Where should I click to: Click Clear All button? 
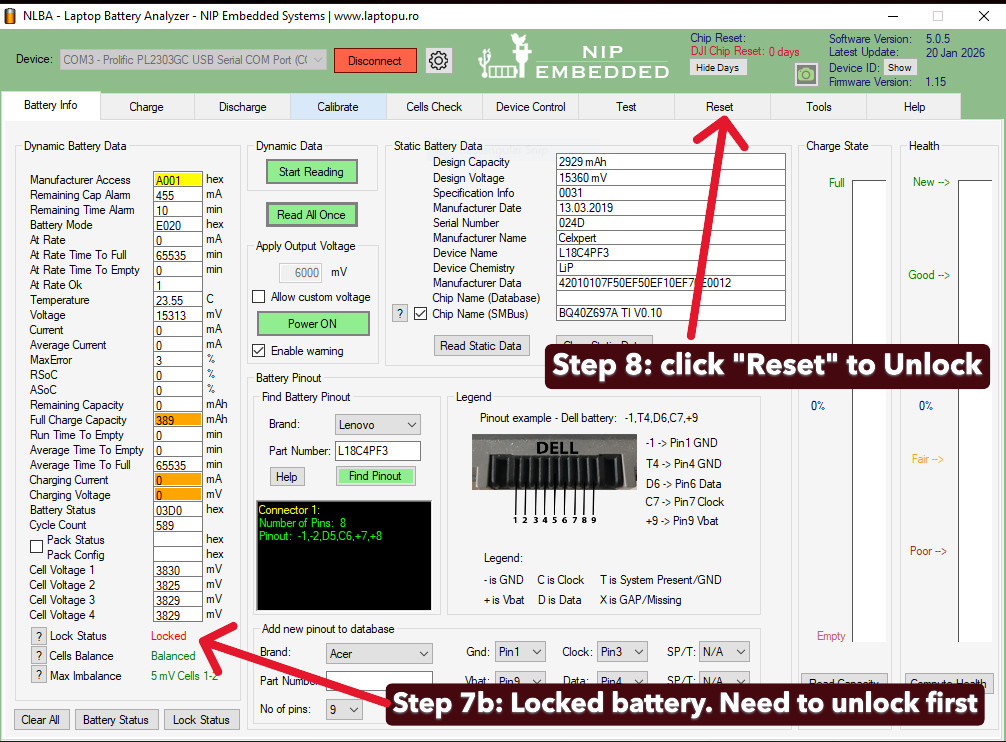point(40,720)
